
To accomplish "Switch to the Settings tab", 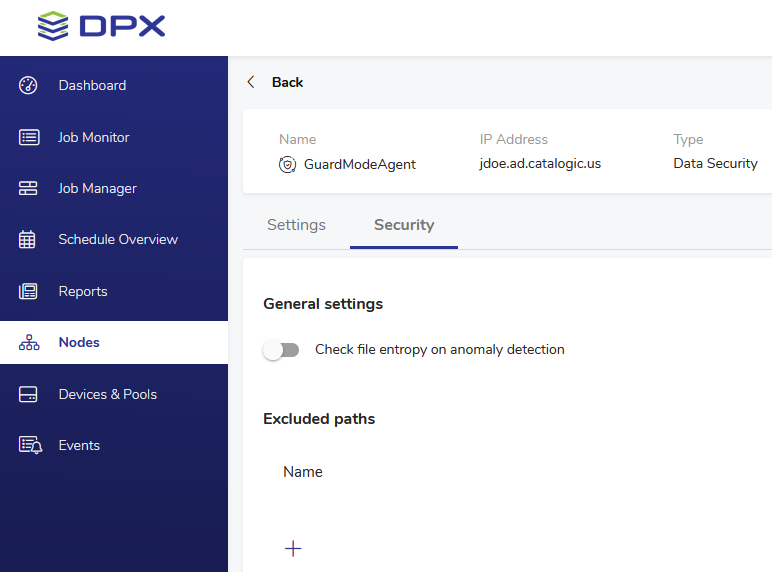I will [x=296, y=225].
